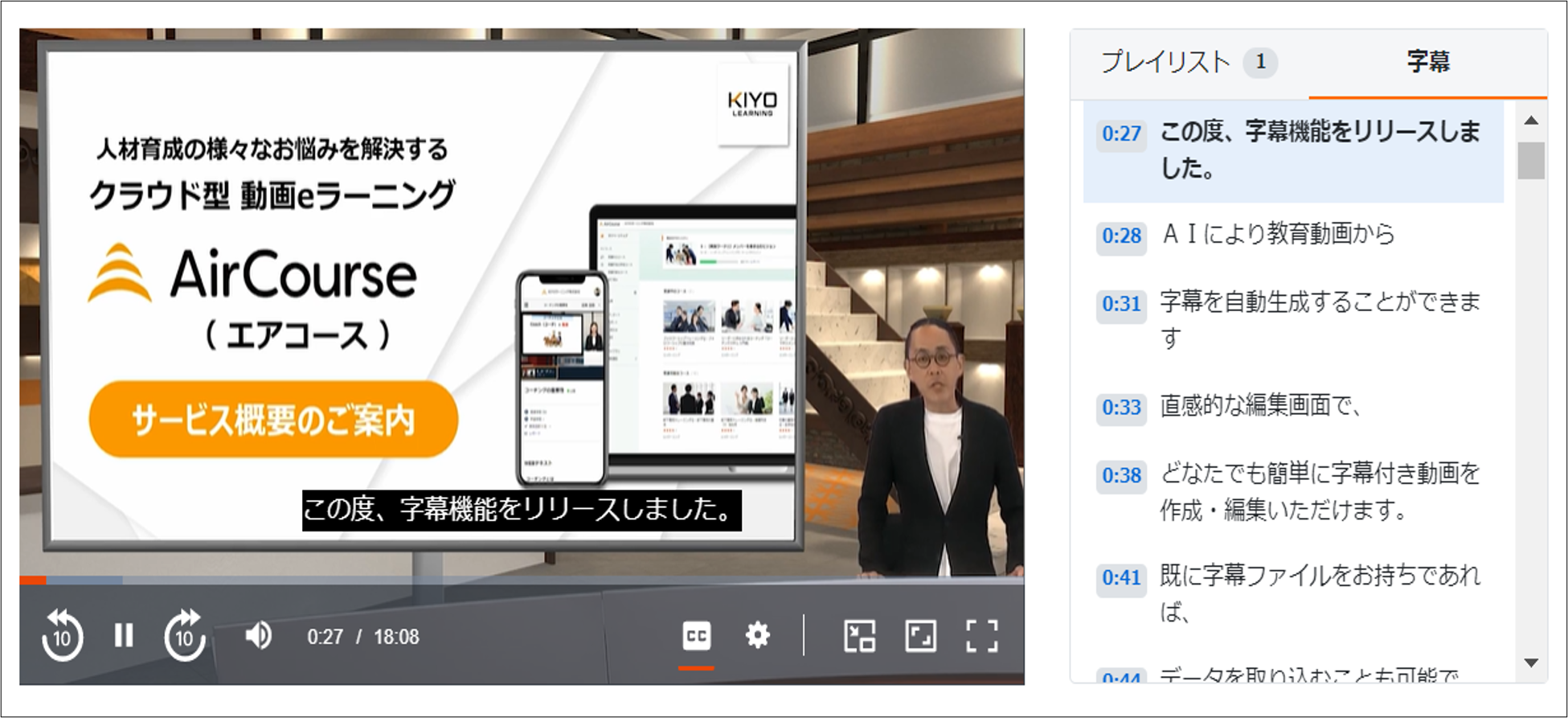
Task: Click the on-video caption overlay text
Action: (x=522, y=511)
